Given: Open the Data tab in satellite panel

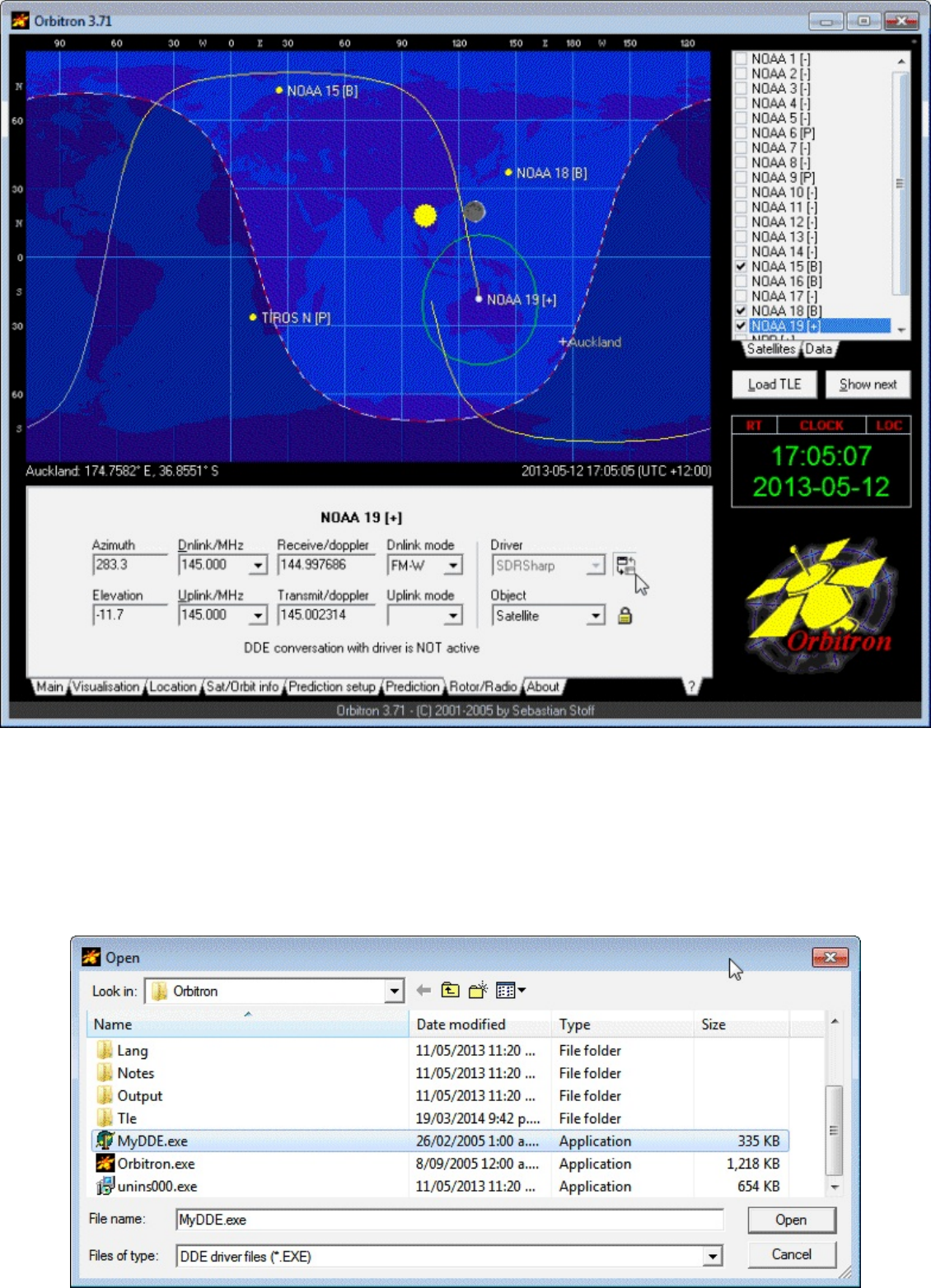Looking at the screenshot, I should pyautogui.click(x=818, y=349).
